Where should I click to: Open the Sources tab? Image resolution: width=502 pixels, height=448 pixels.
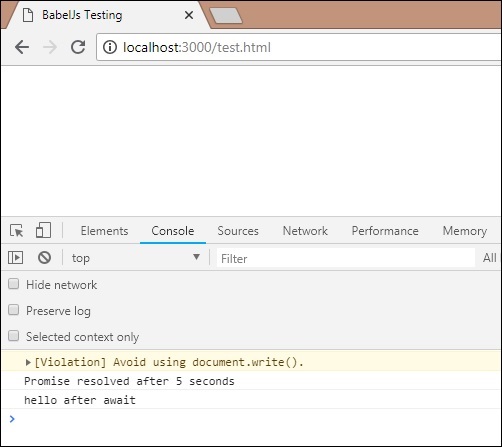point(238,231)
